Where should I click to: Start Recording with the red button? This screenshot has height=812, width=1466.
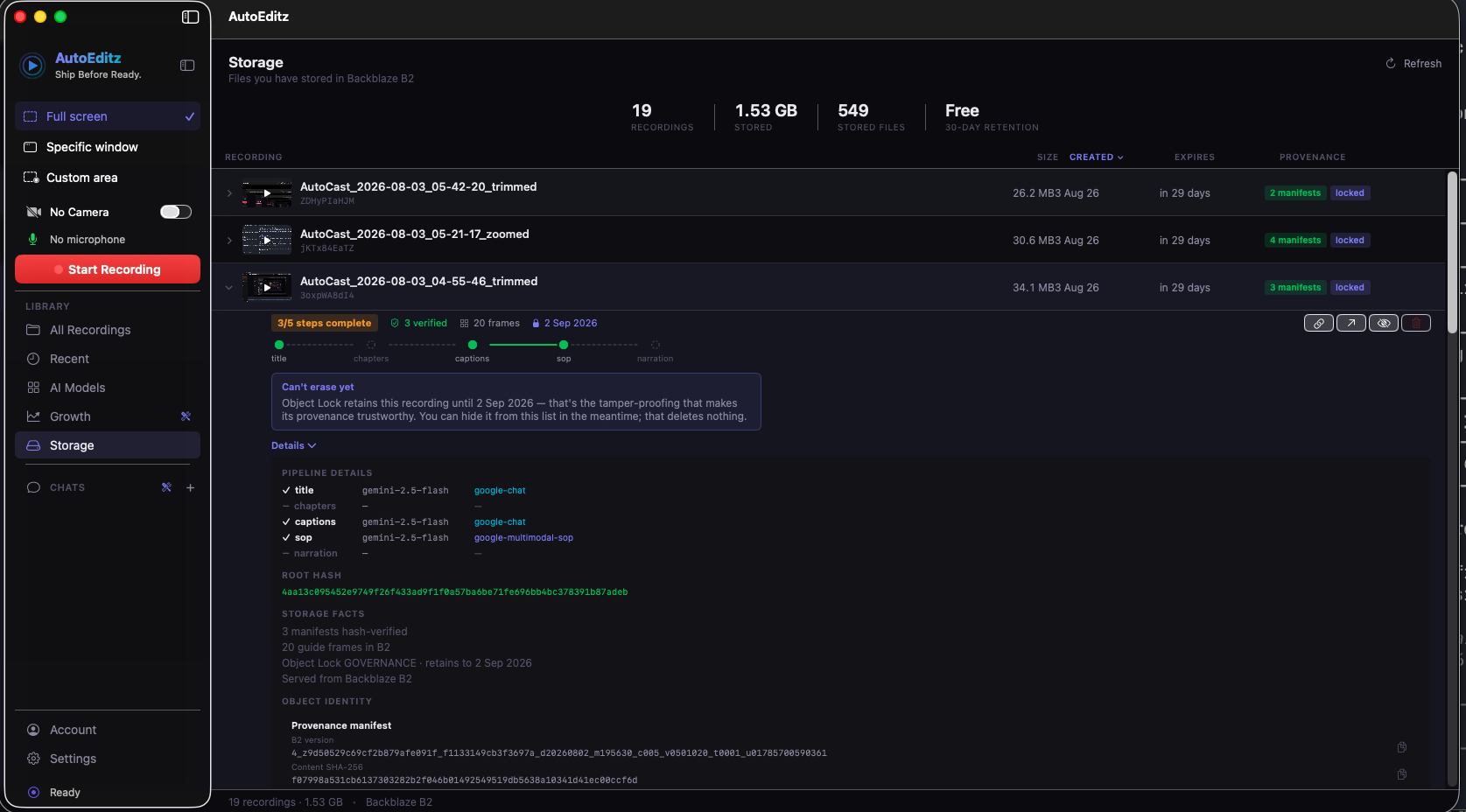coord(108,269)
